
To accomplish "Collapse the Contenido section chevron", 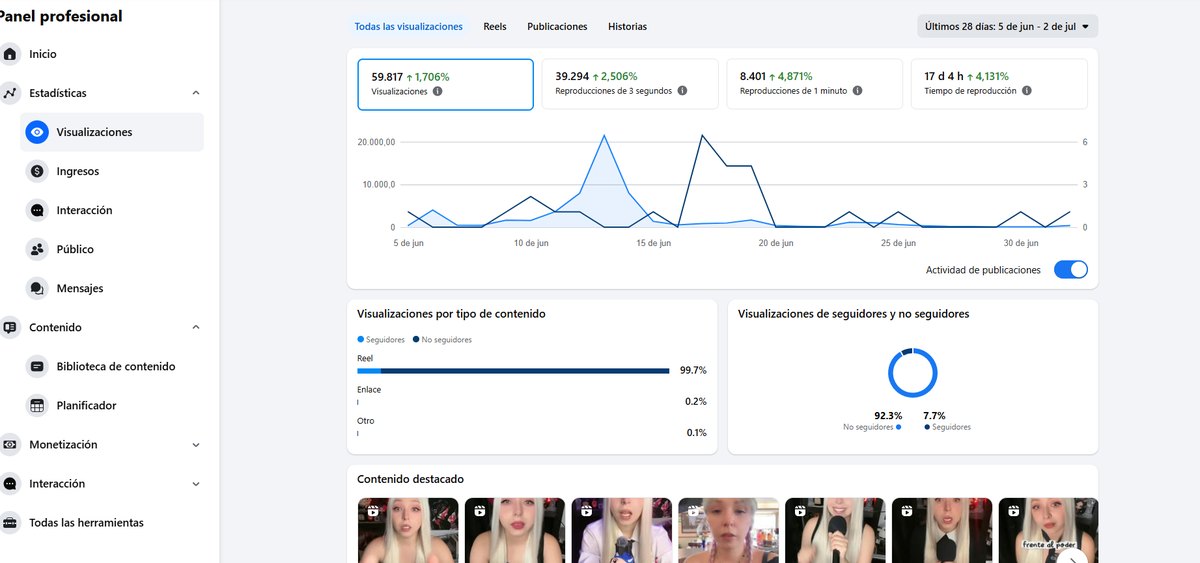I will [x=196, y=327].
